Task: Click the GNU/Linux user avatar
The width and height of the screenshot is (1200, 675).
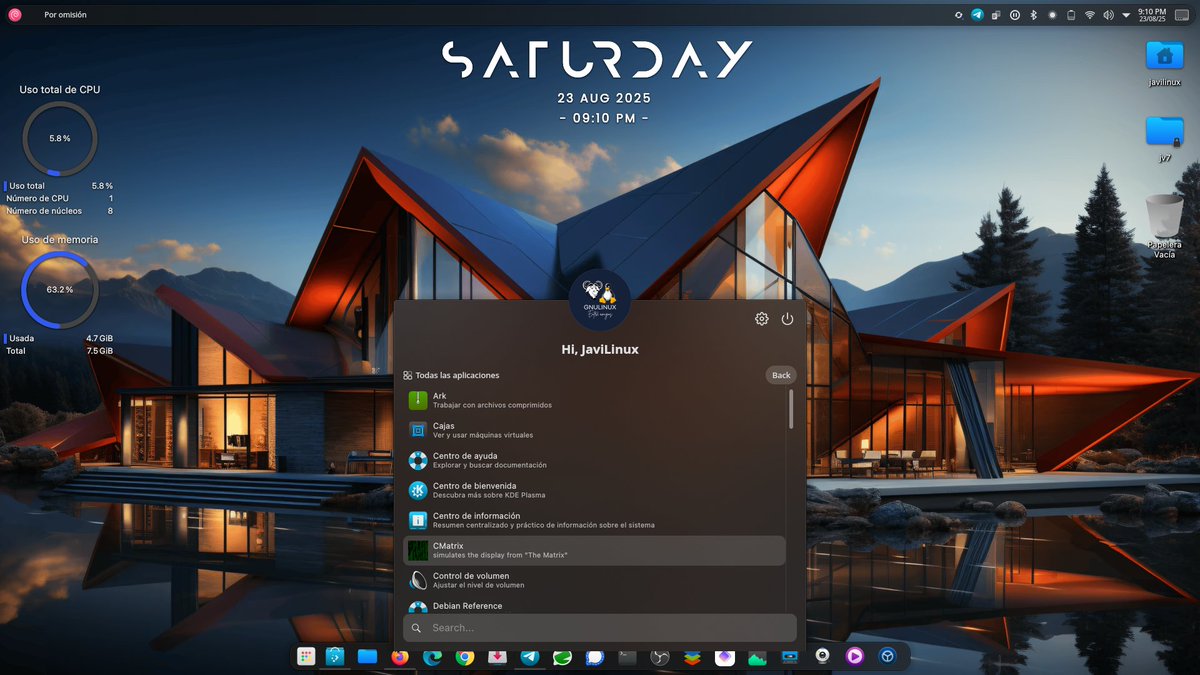Action: point(600,299)
